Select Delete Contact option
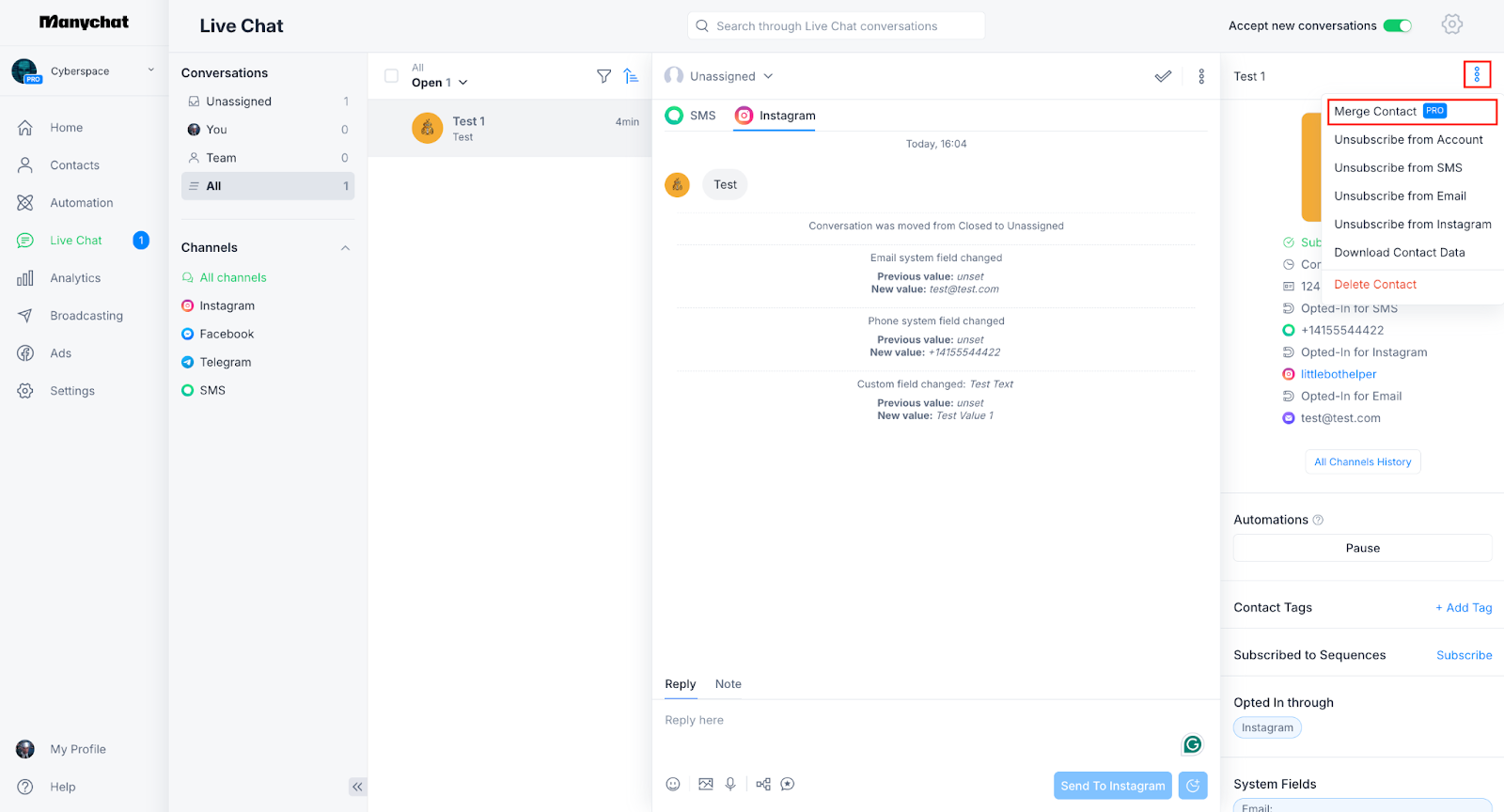Screen dimensions: 1504x812 1375,285
